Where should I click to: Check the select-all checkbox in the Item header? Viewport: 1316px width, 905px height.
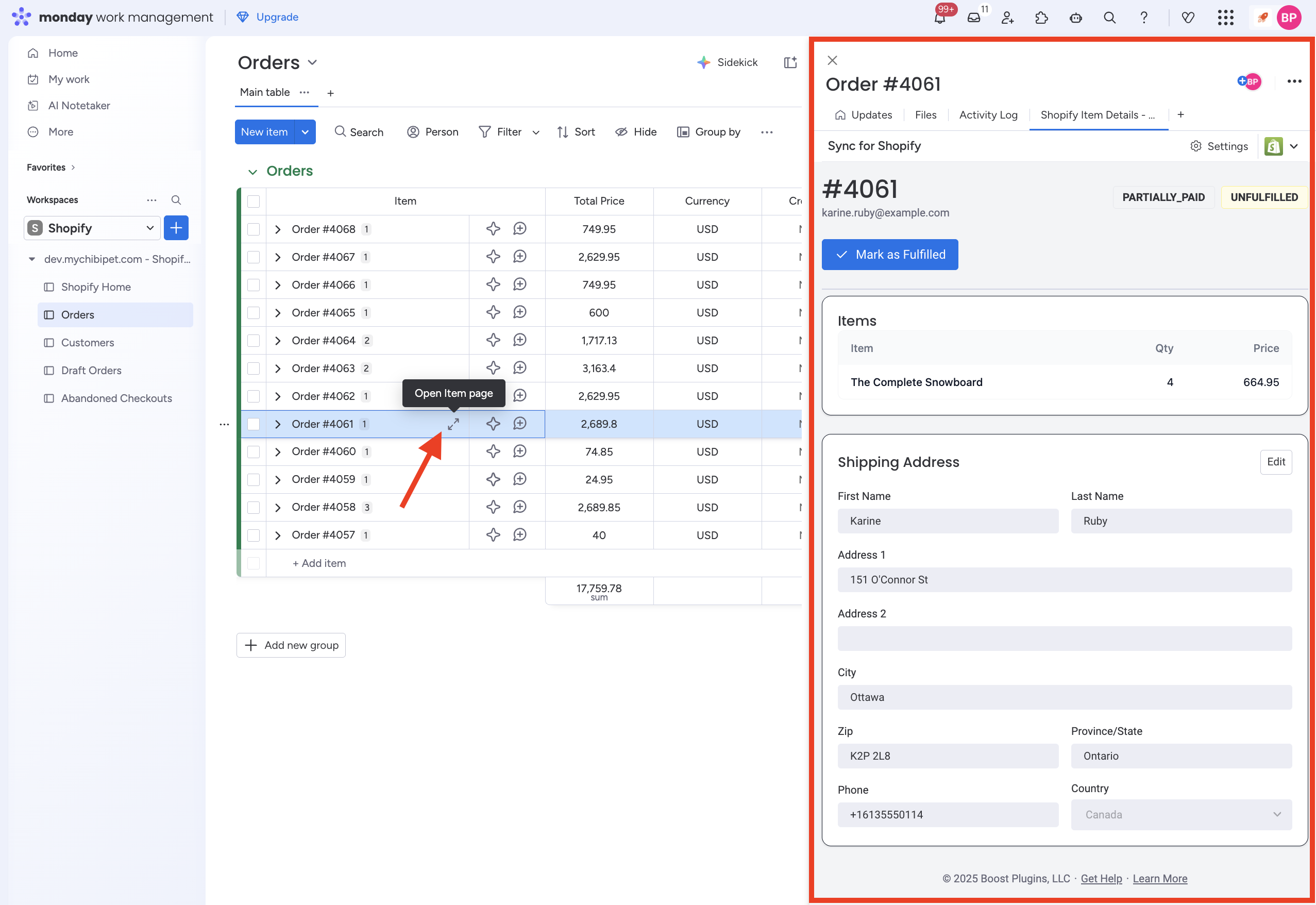tap(254, 202)
